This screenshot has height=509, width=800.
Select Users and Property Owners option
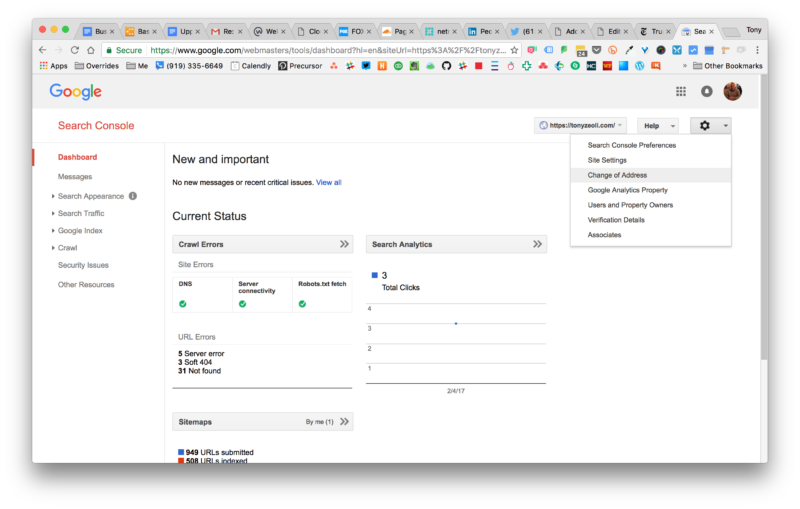[630, 205]
